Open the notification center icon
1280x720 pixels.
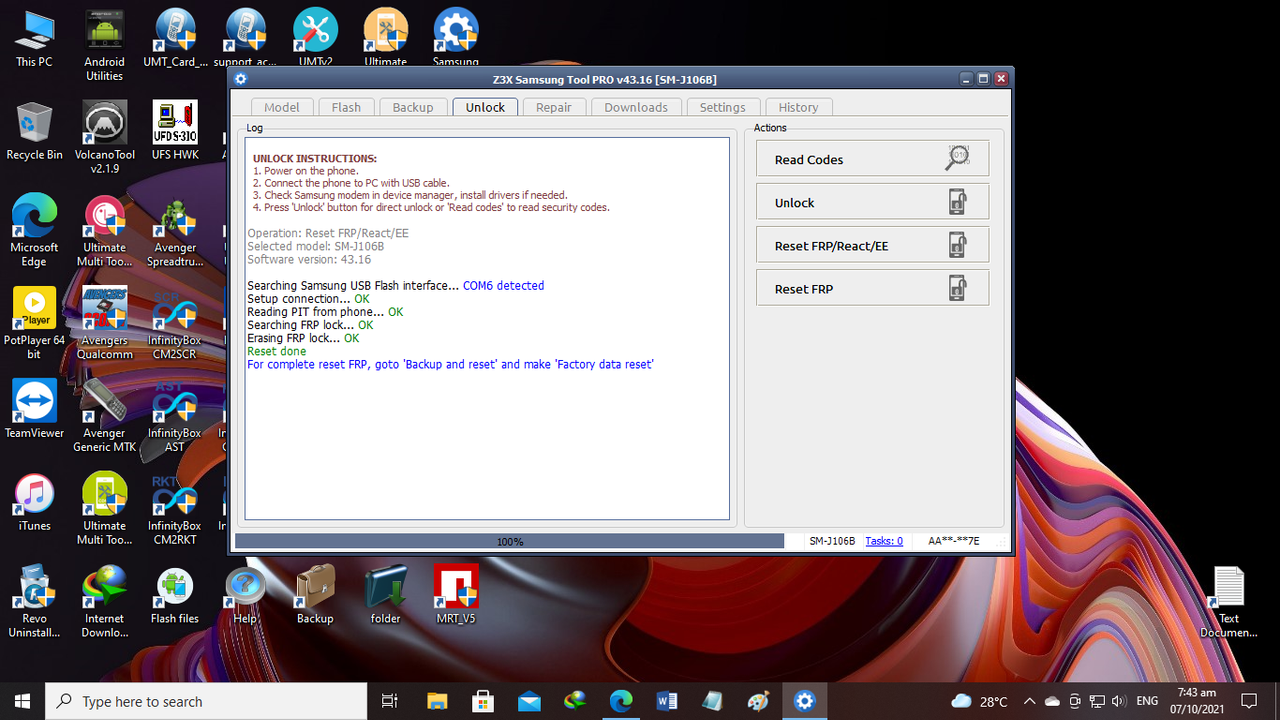(x=1249, y=701)
